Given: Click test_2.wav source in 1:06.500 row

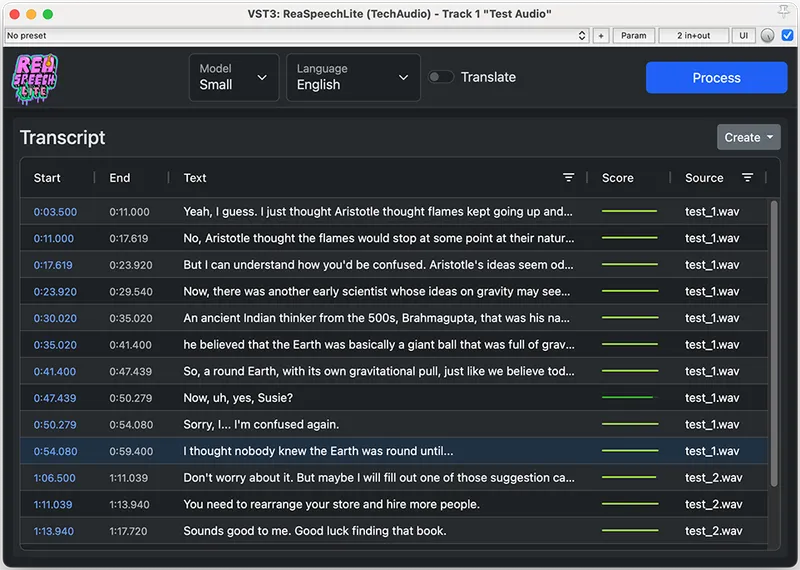Looking at the screenshot, I should click(714, 478).
